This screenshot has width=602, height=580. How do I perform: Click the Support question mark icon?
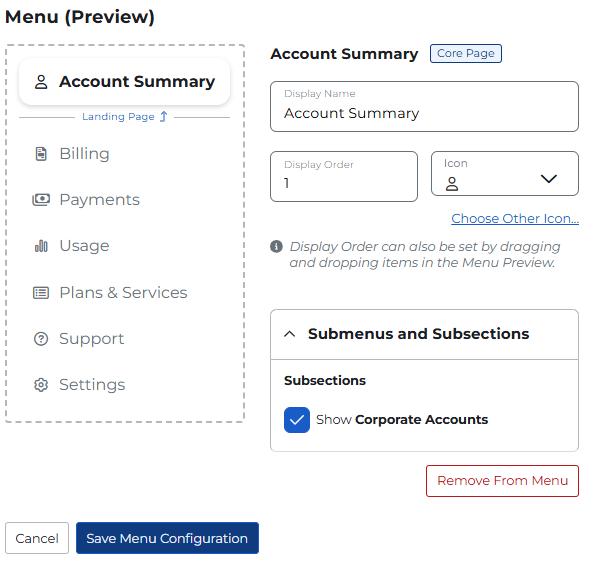(x=41, y=339)
